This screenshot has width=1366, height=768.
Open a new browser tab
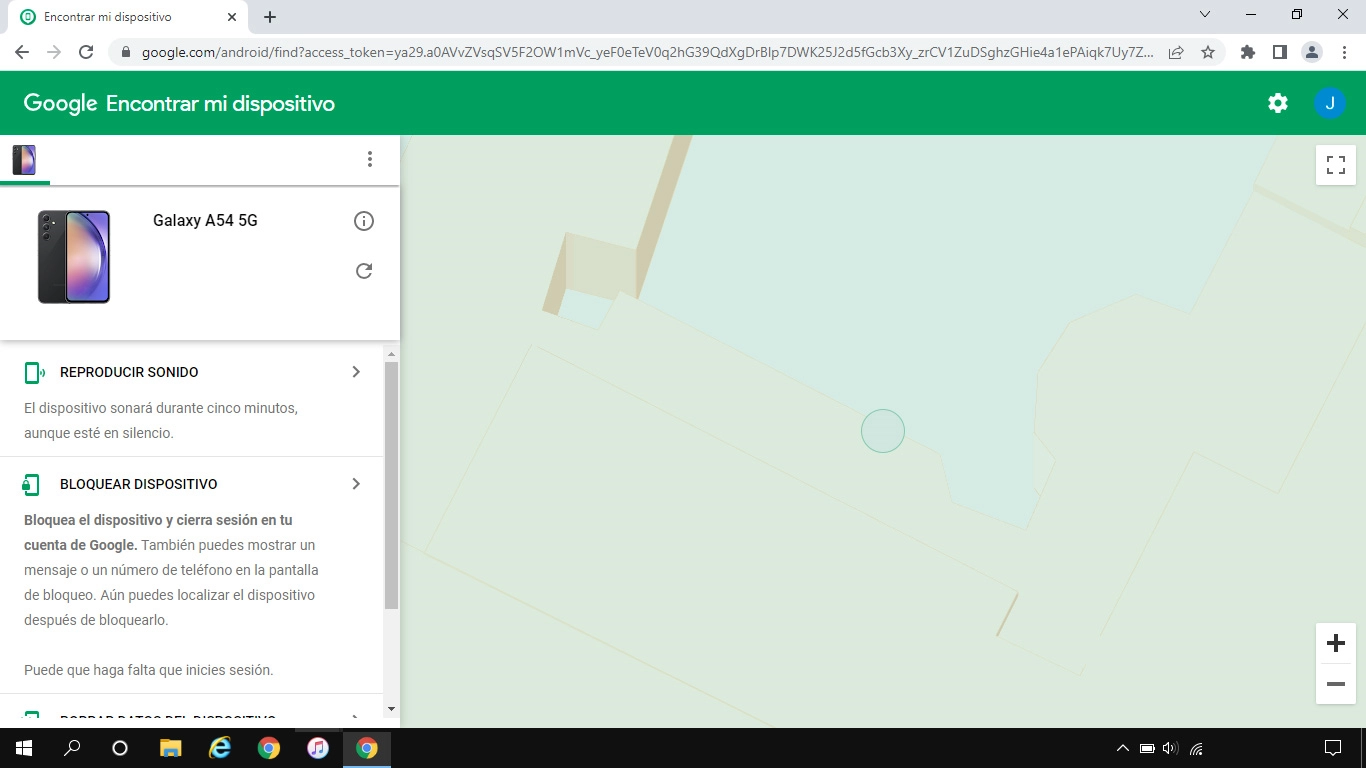click(270, 17)
